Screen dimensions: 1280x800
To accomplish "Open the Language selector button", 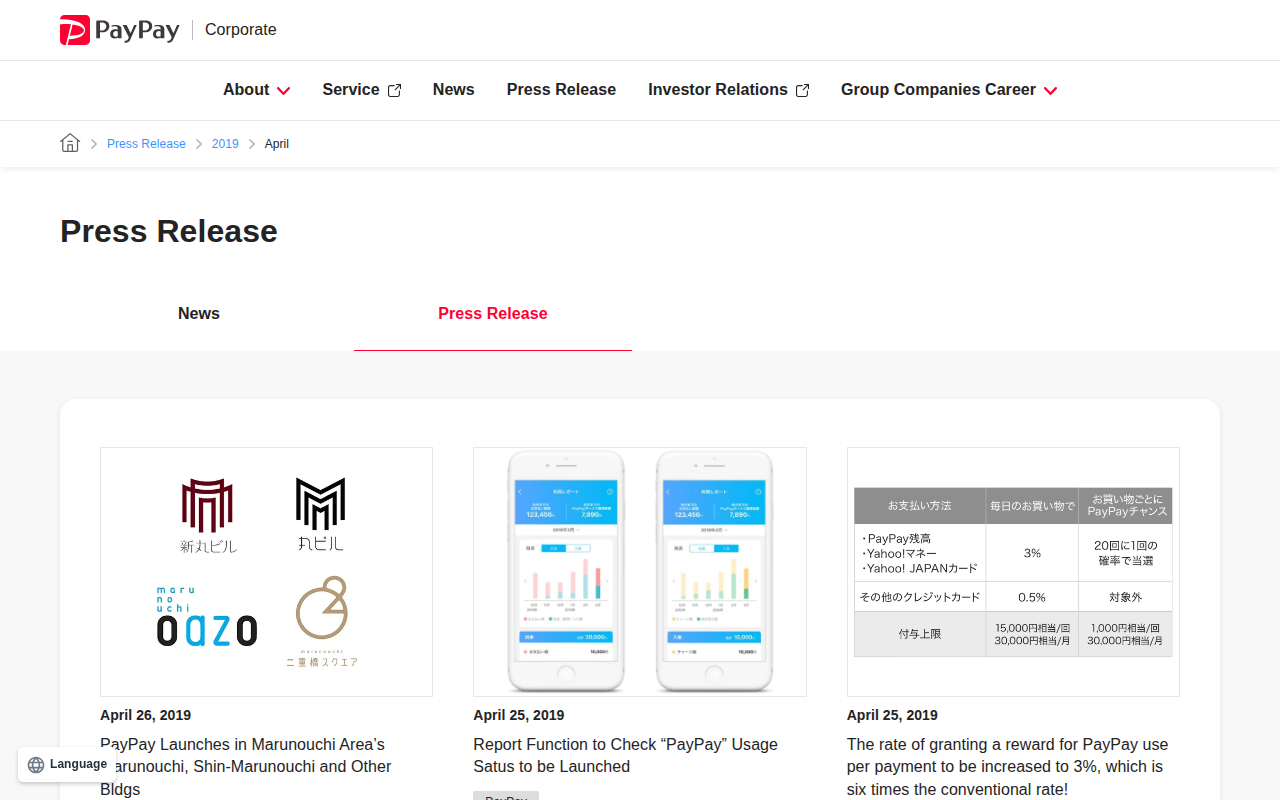I will pyautogui.click(x=68, y=765).
